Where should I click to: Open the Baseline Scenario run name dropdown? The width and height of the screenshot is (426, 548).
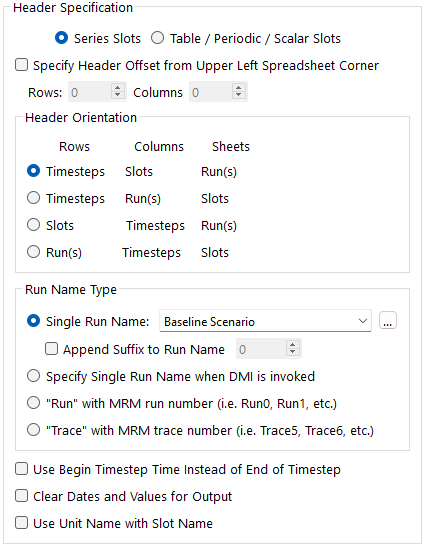pos(265,321)
